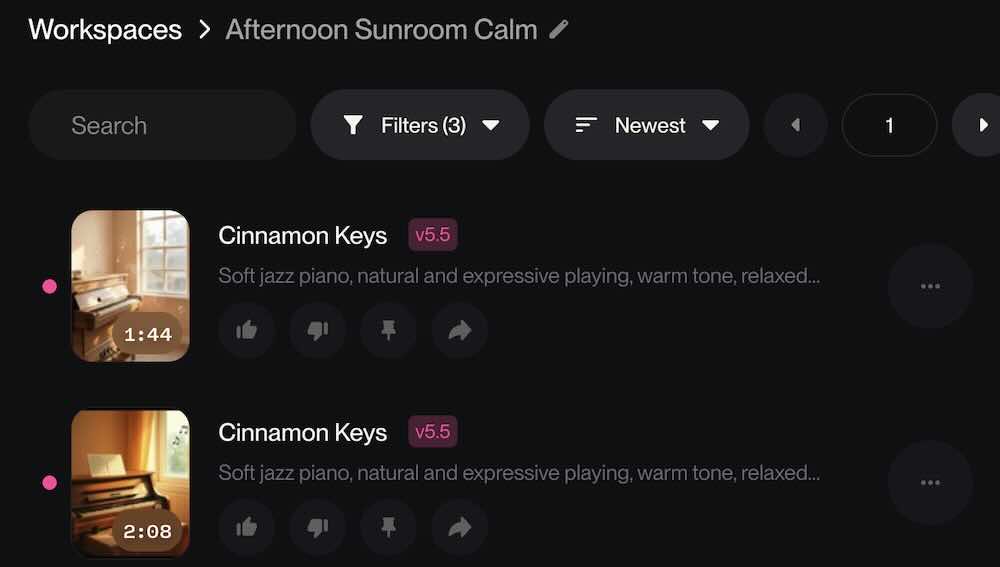The image size is (1000, 567).
Task: Pin the first Cinnamon Keys song
Action: 389,331
